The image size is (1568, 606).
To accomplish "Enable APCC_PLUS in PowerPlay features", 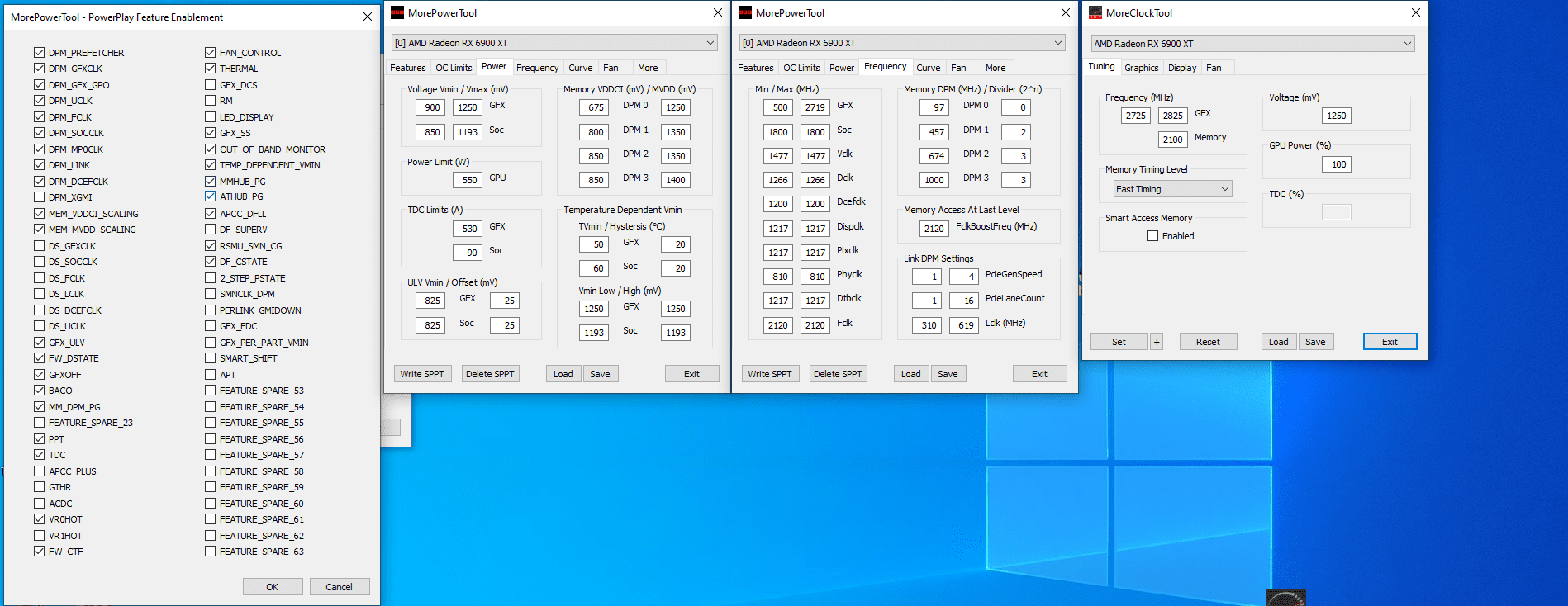I will (x=39, y=471).
